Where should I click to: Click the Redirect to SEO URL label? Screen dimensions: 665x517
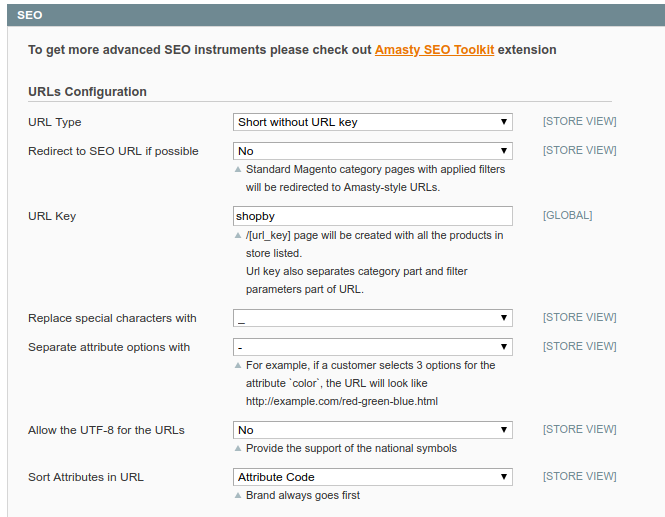click(x=113, y=151)
